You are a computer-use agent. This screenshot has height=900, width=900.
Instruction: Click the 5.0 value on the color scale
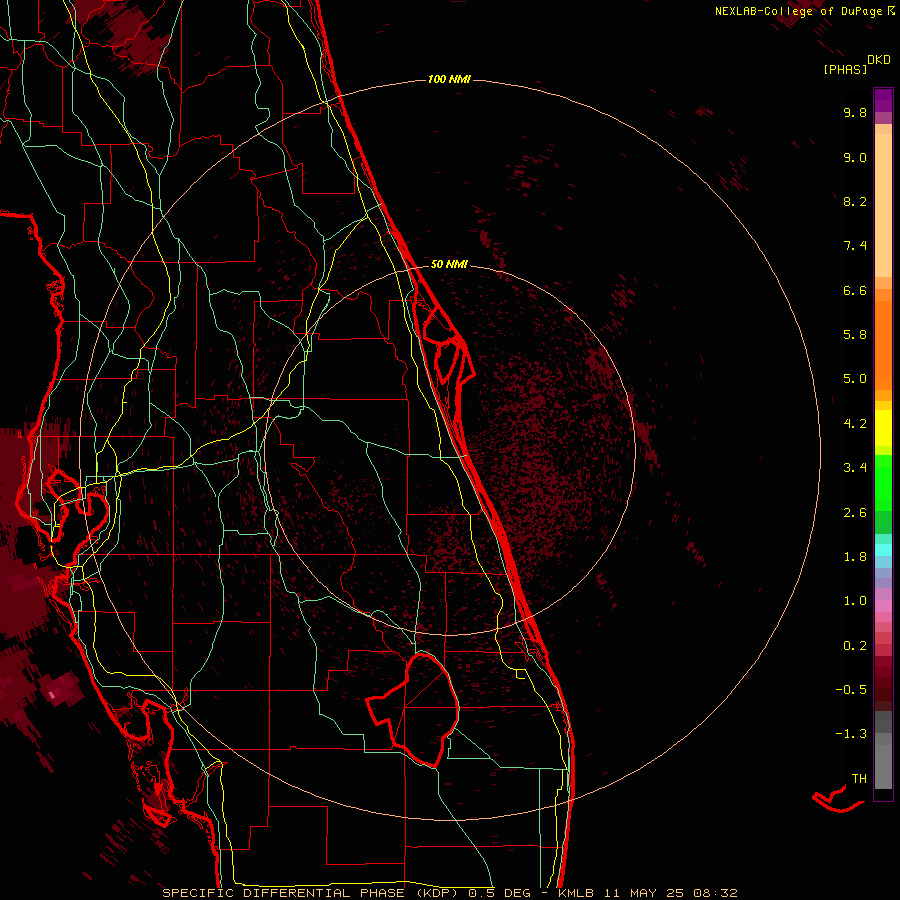pyautogui.click(x=855, y=379)
